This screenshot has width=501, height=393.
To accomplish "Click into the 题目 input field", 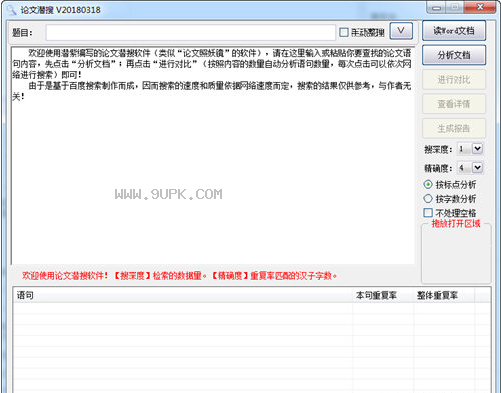I will point(190,32).
